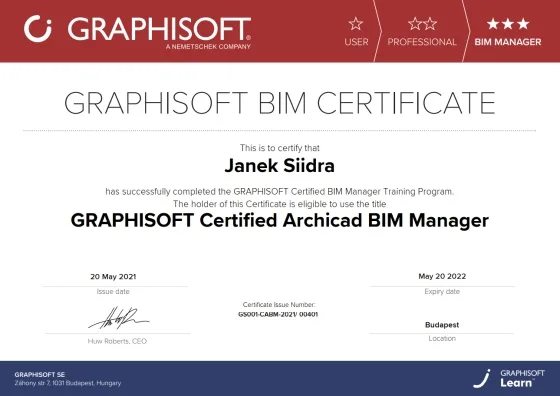560x396 pixels.
Task: Click the 'has successfully completed' sentence
Action: [x=280, y=192]
